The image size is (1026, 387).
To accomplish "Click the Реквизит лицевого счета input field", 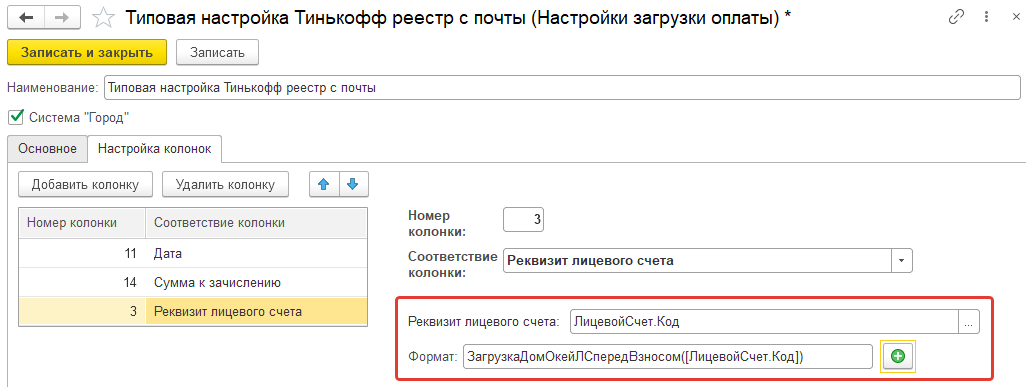I will click(x=764, y=322).
